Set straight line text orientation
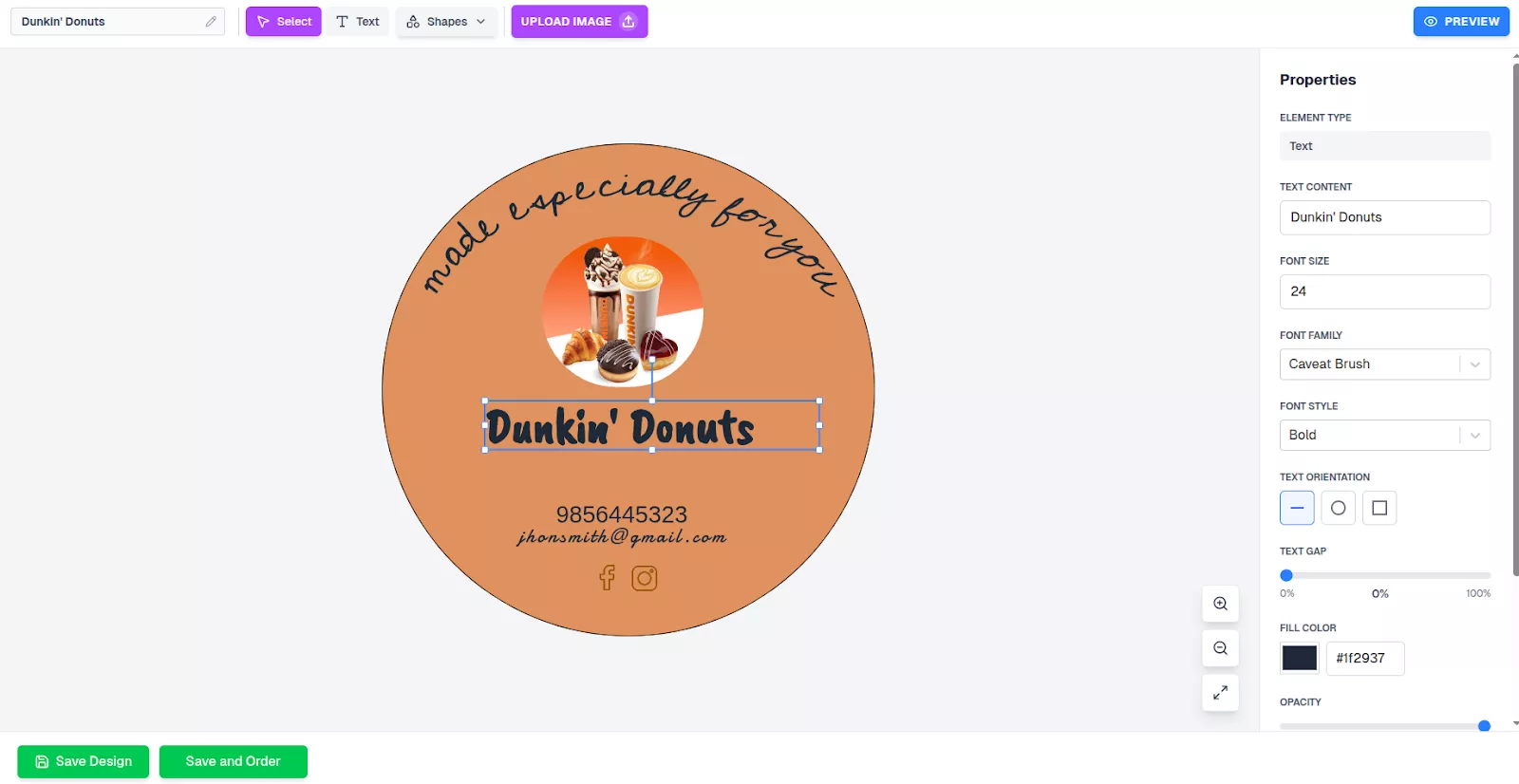Image resolution: width=1519 pixels, height=784 pixels. tap(1297, 508)
